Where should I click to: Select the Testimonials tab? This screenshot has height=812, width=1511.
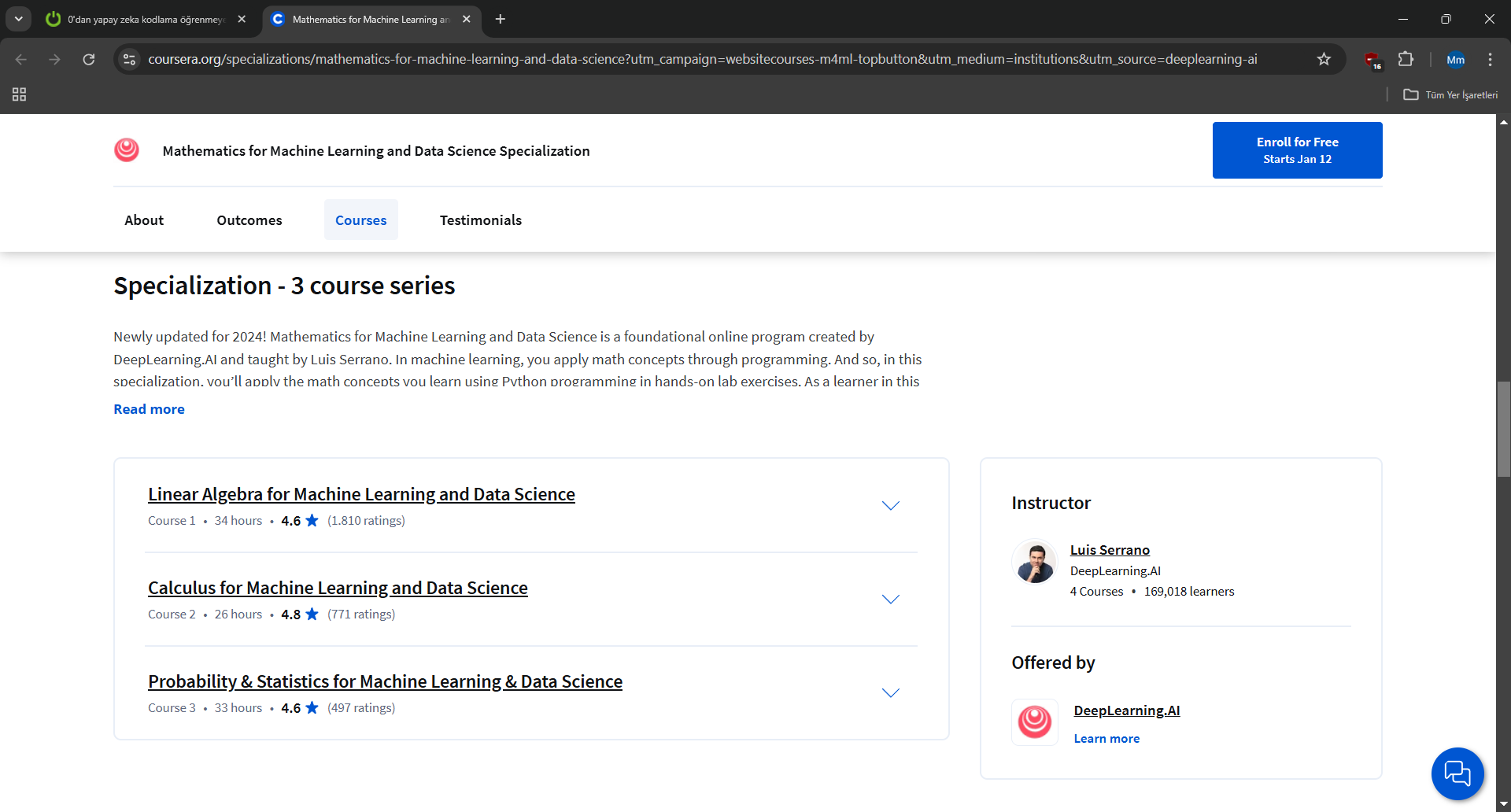click(480, 220)
